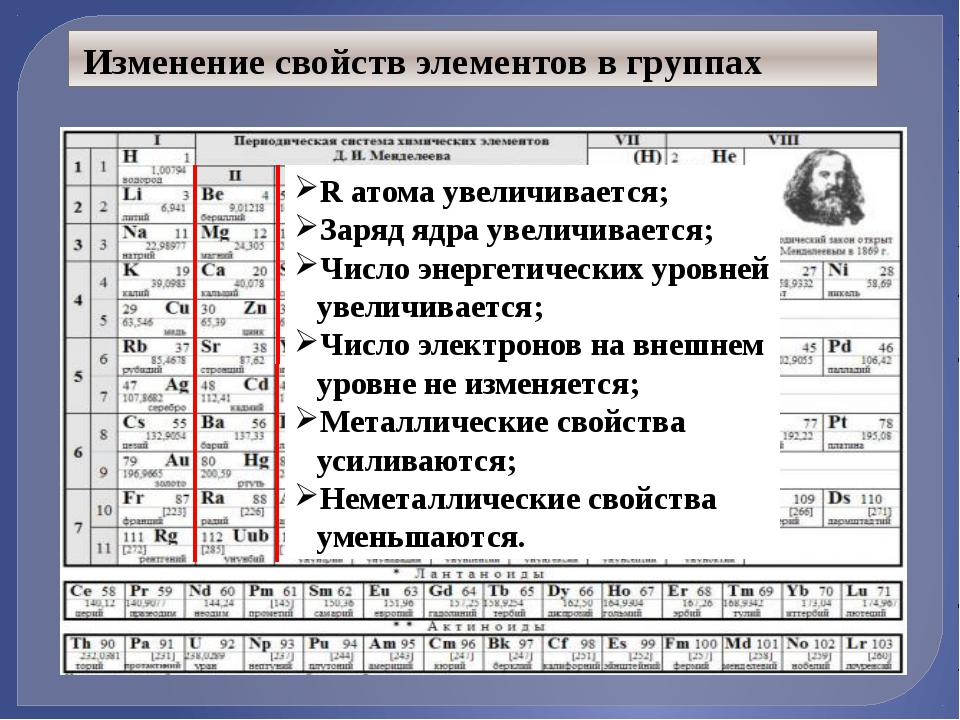Select the bullet 'Неметаллические свойства уменьшаются'
The width and height of the screenshot is (960, 720).
(506, 519)
